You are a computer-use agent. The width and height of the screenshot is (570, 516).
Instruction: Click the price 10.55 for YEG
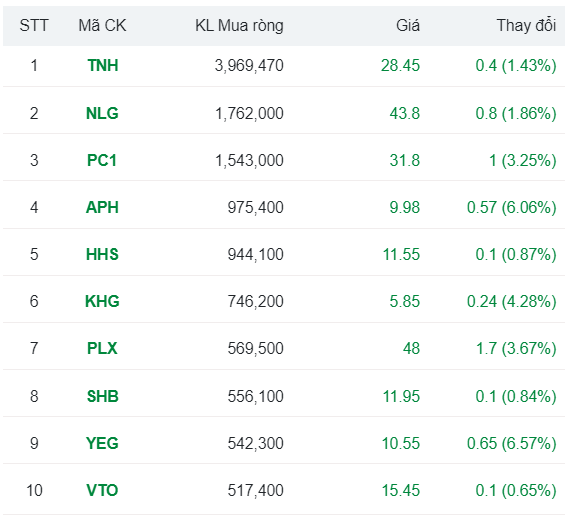[x=401, y=444]
